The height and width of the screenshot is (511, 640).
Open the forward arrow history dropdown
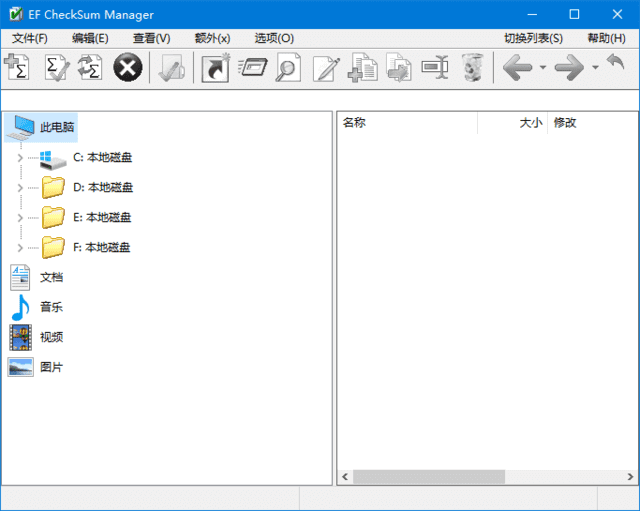[595, 68]
